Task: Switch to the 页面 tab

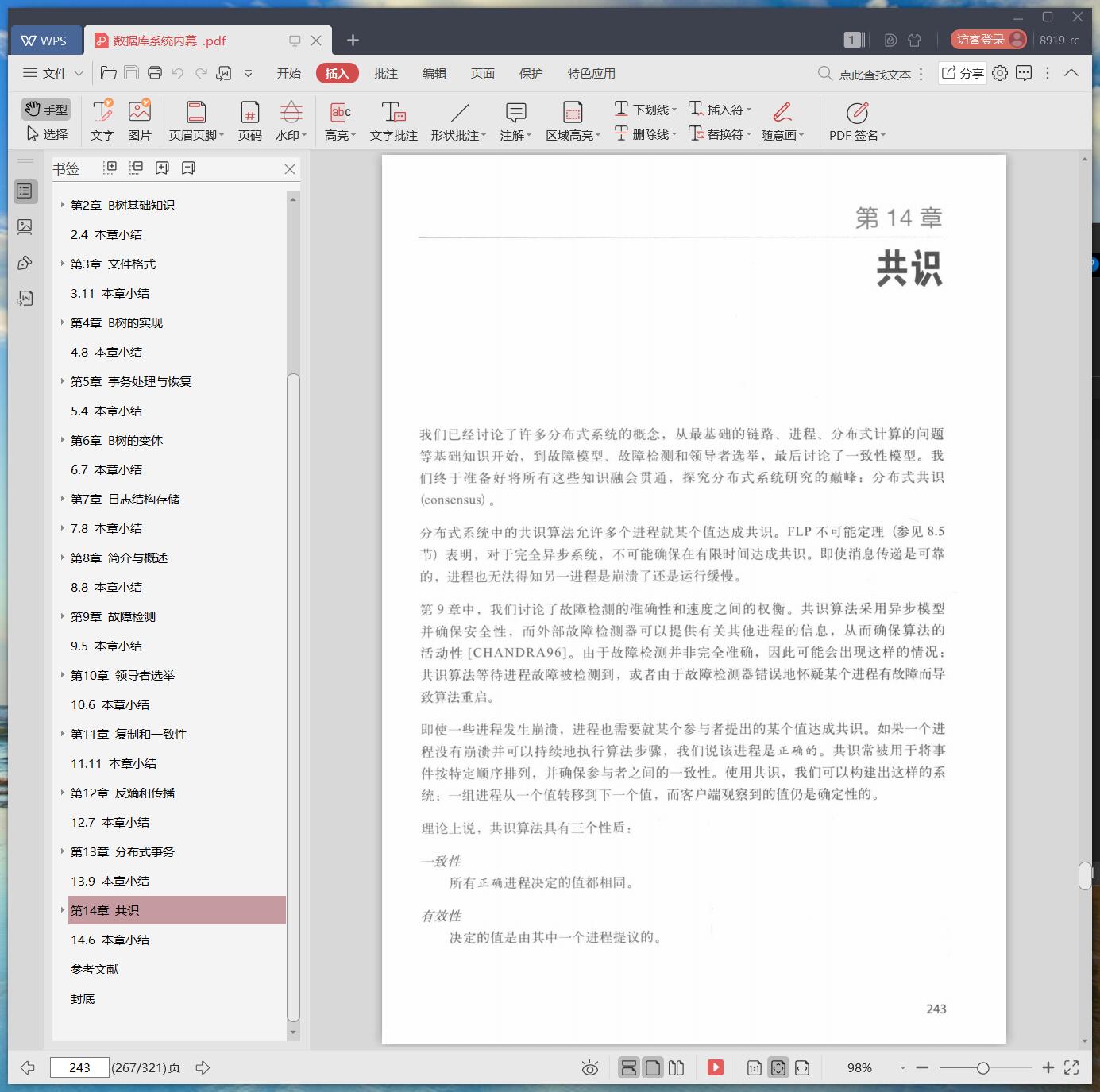Action: click(483, 73)
